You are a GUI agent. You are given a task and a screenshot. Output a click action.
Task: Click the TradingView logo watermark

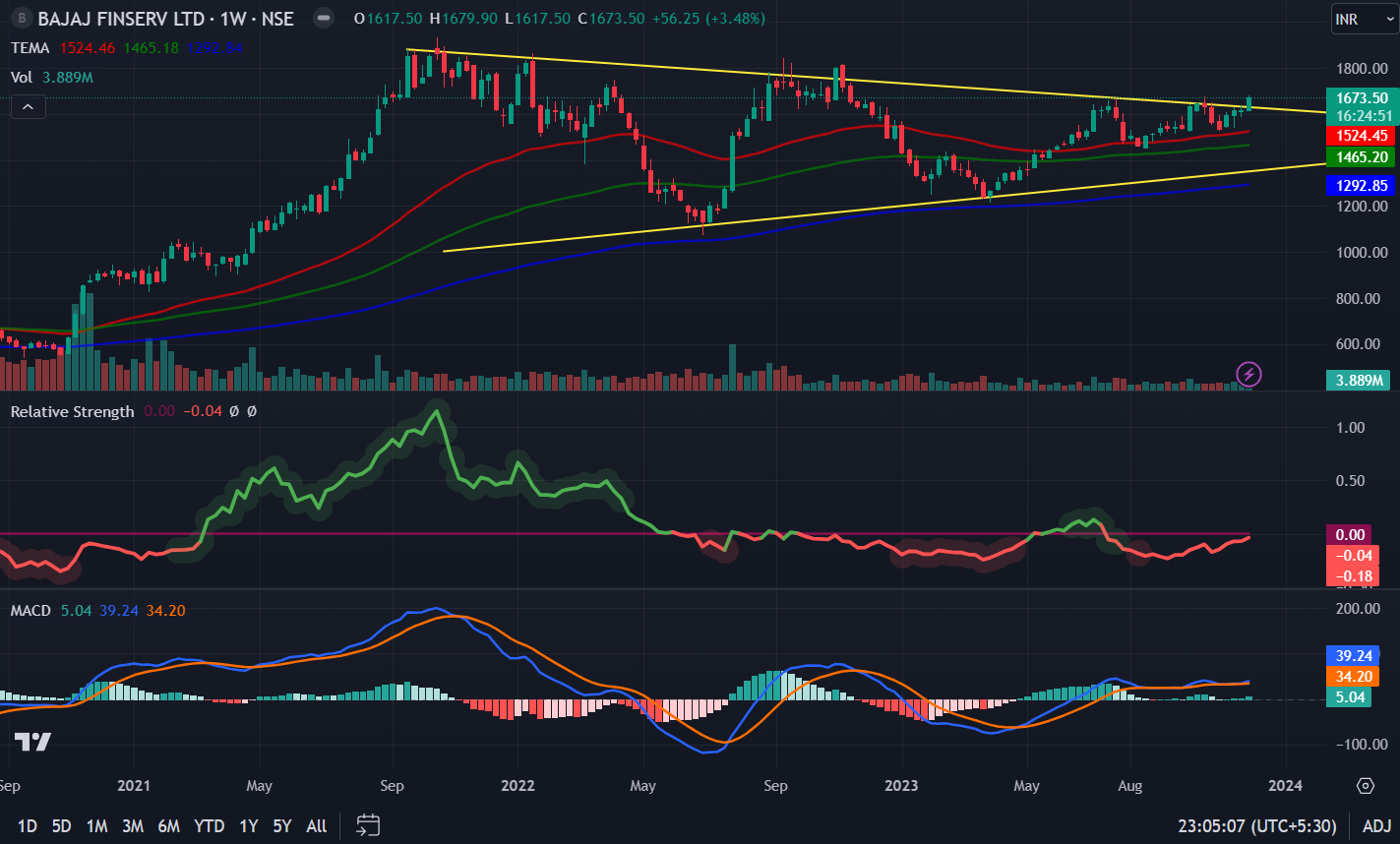point(32,742)
